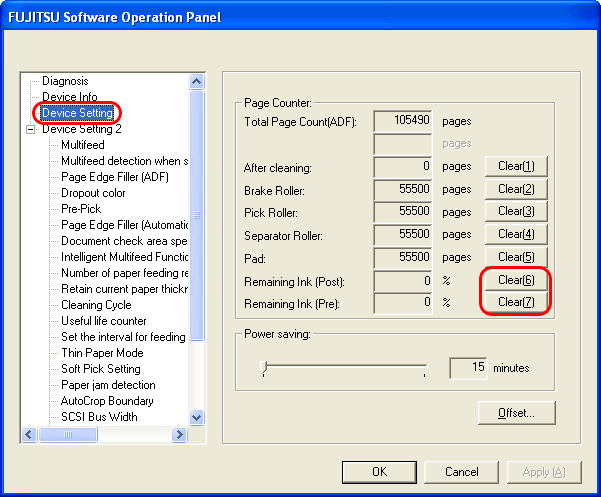Image resolution: width=601 pixels, height=497 pixels.
Task: Select Retain current paper thickness item
Action: [125, 289]
